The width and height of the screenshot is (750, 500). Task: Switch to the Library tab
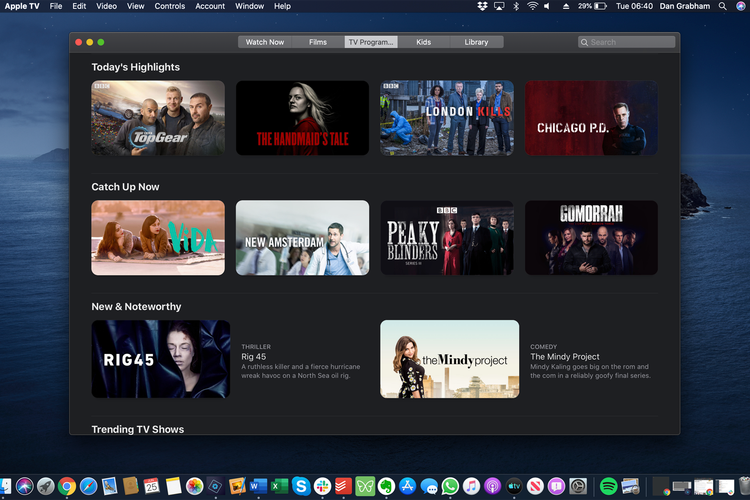point(476,42)
